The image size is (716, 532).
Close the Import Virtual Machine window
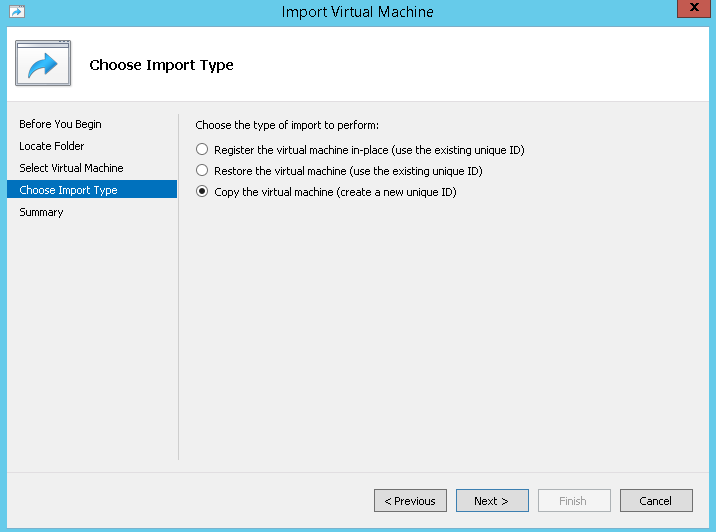click(x=694, y=8)
